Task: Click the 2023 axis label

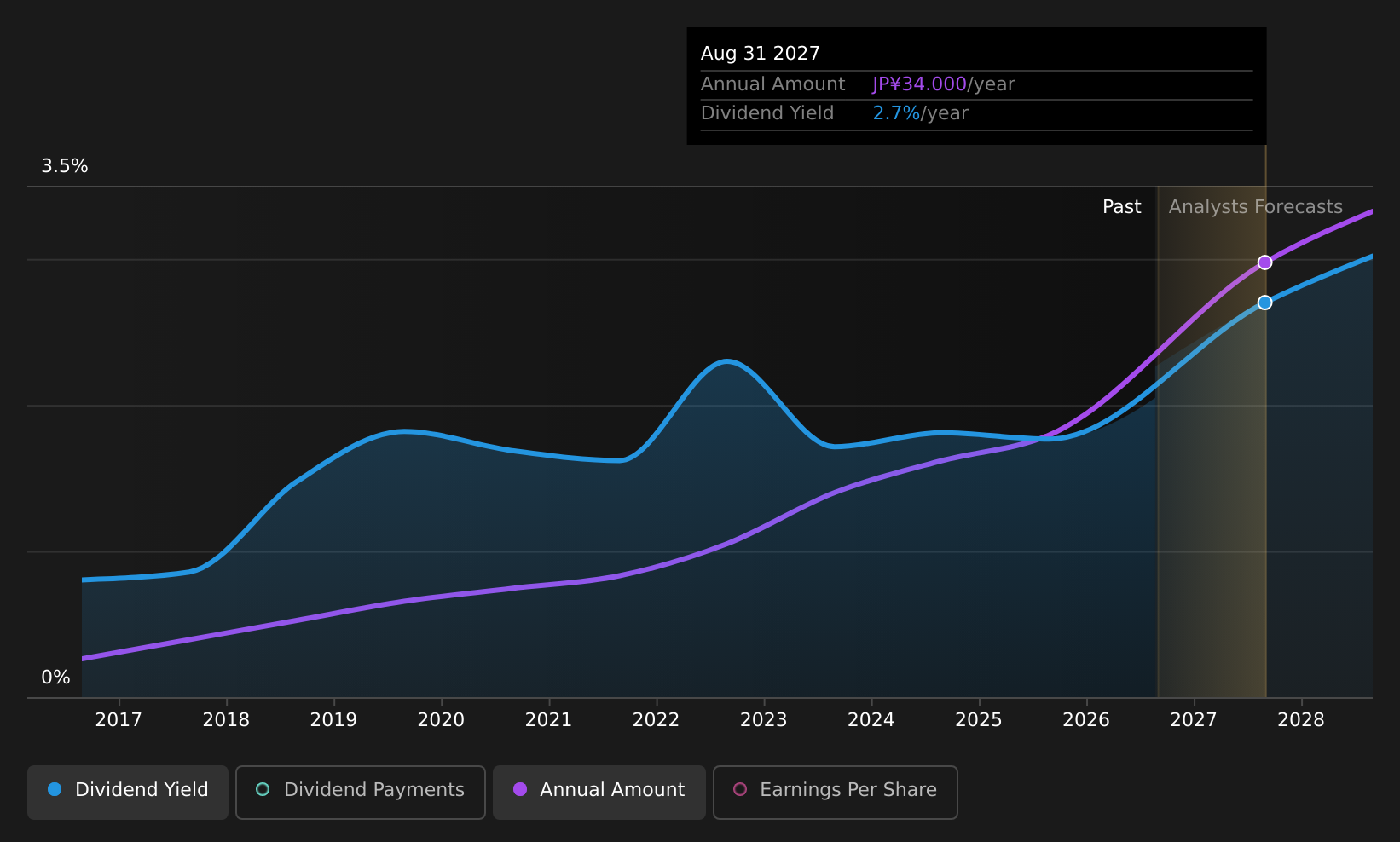Action: tap(763, 720)
